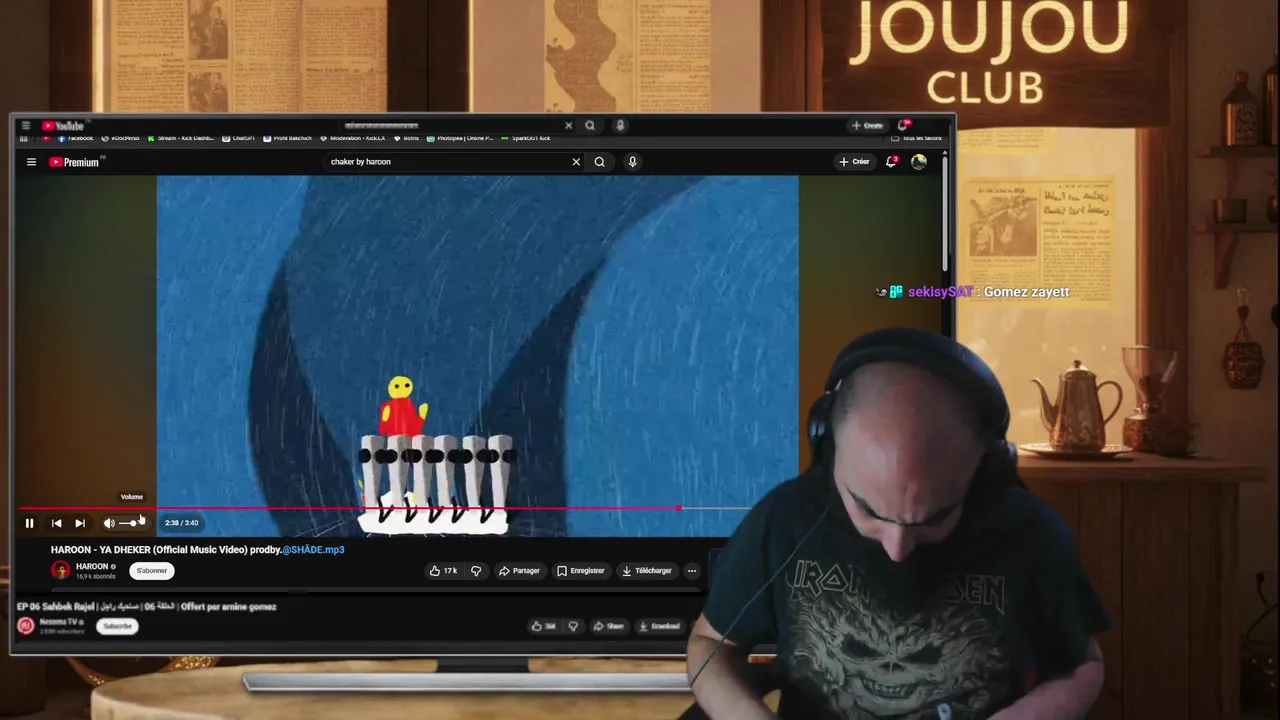Click the Partager share button
Image resolution: width=1280 pixels, height=720 pixels.
[519, 571]
